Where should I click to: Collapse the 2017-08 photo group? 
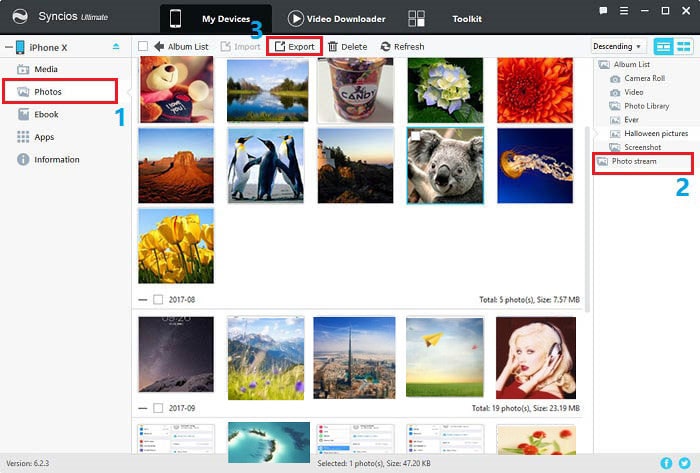point(143,300)
